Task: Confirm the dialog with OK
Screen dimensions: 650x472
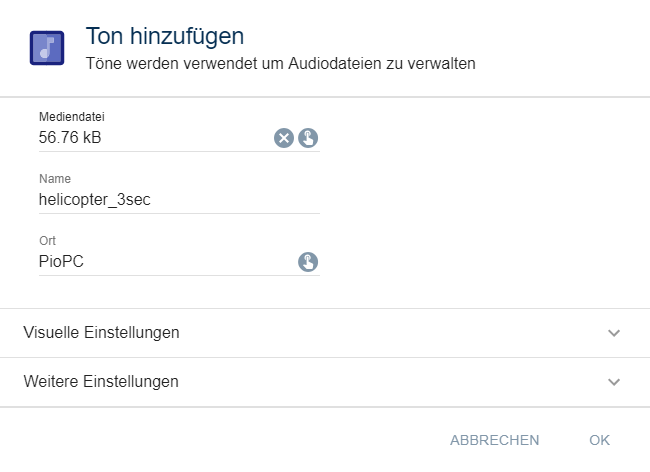Action: point(599,440)
